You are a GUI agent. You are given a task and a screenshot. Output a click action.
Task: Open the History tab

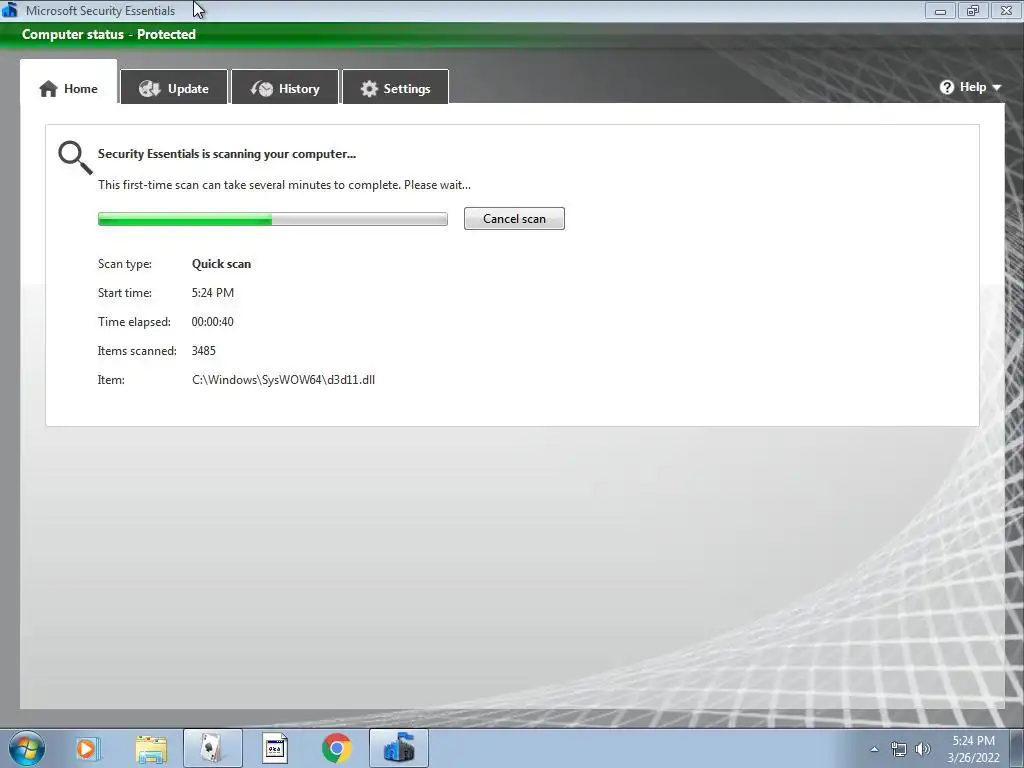point(285,87)
